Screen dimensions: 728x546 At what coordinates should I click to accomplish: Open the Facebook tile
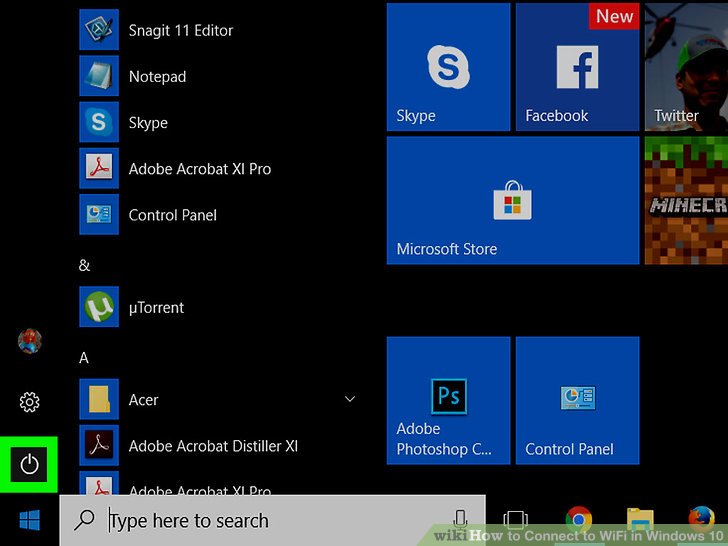[x=578, y=67]
